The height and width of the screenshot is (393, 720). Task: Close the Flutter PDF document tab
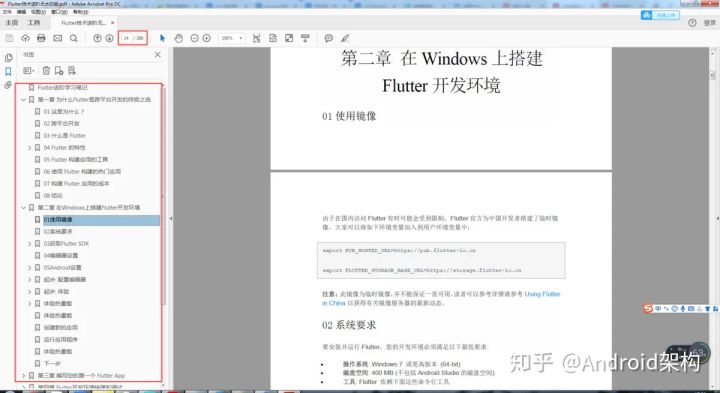[113, 22]
